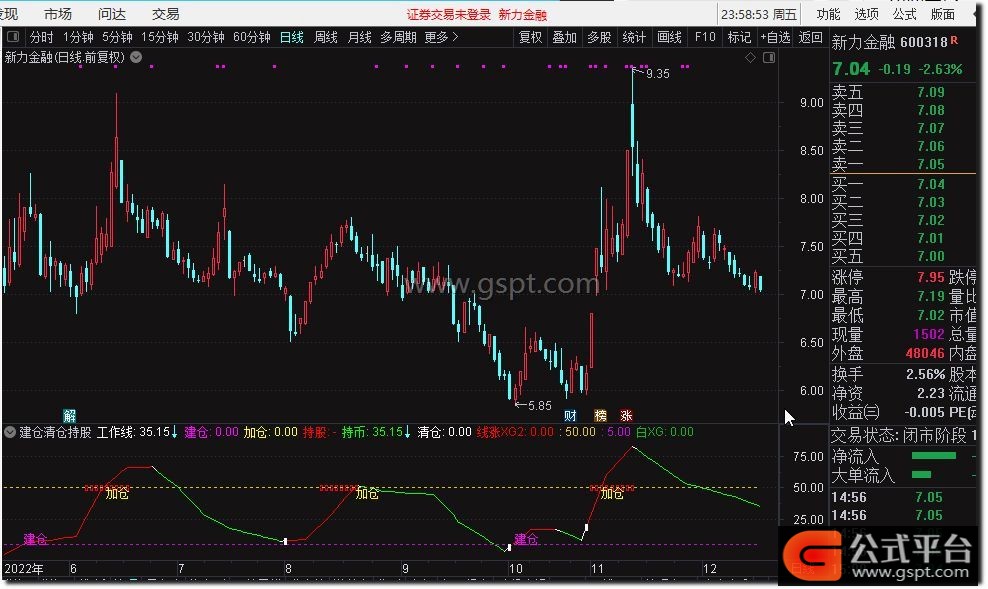Click the 返回 back button
Screen dimensions: 988x589
810,37
